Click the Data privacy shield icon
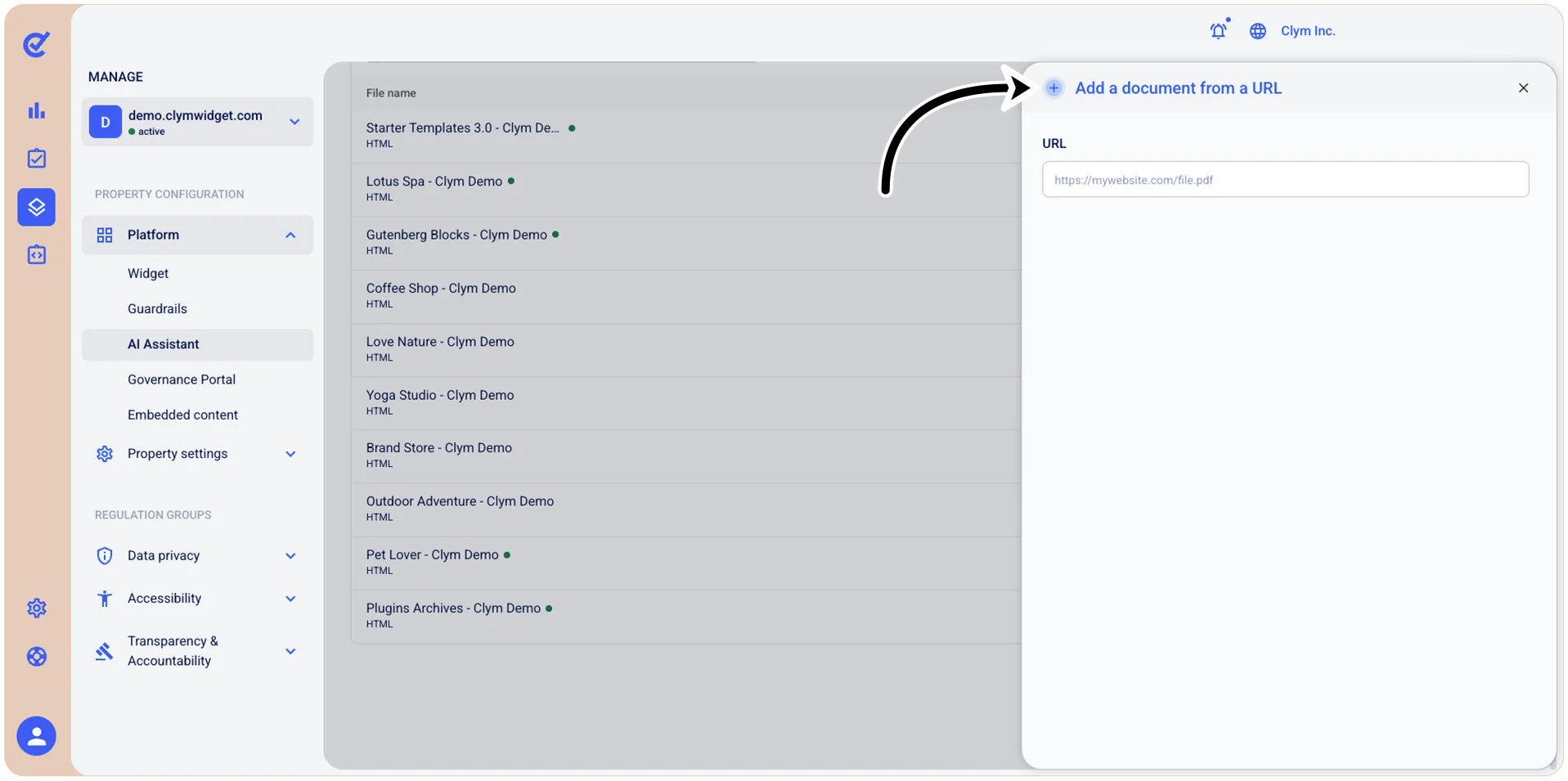The width and height of the screenshot is (1568, 781). [x=105, y=556]
